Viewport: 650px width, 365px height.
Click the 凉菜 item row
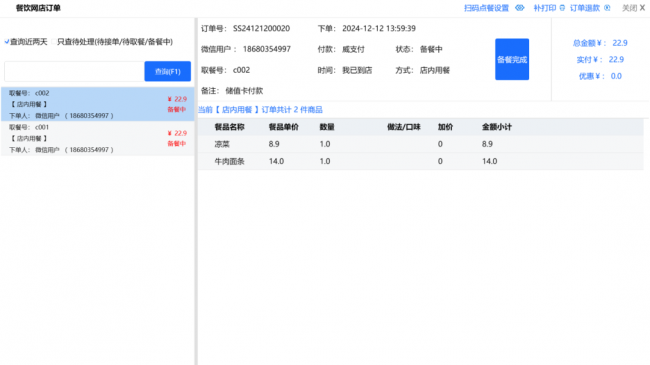click(420, 144)
